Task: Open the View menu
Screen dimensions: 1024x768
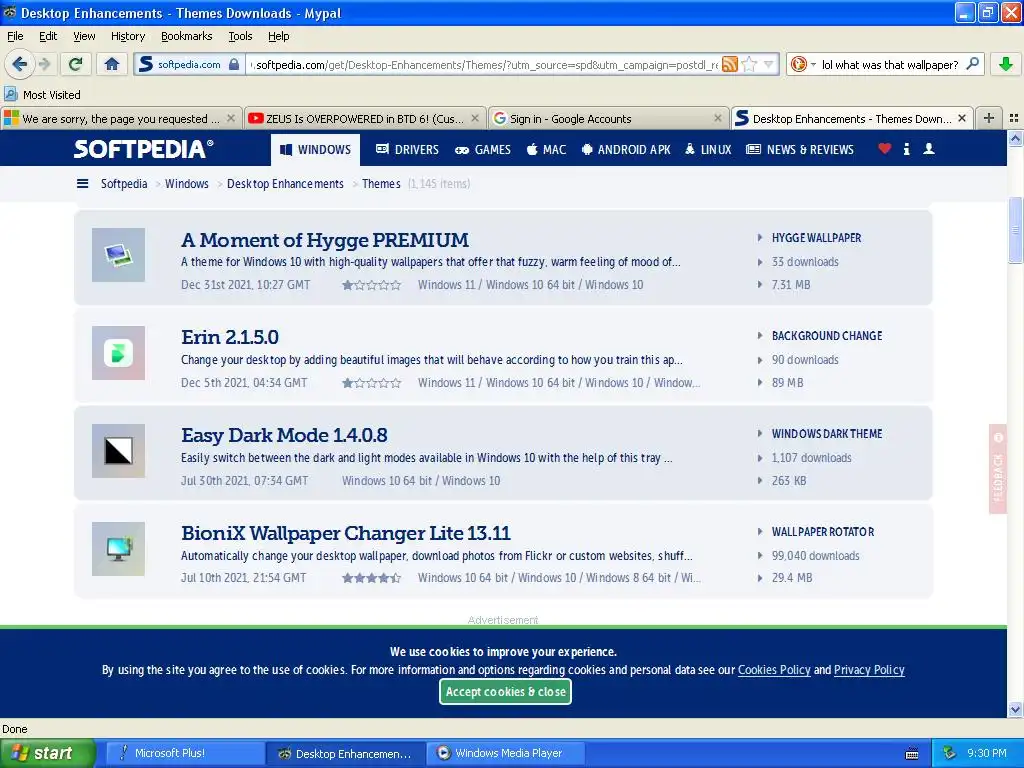Action: (84, 36)
